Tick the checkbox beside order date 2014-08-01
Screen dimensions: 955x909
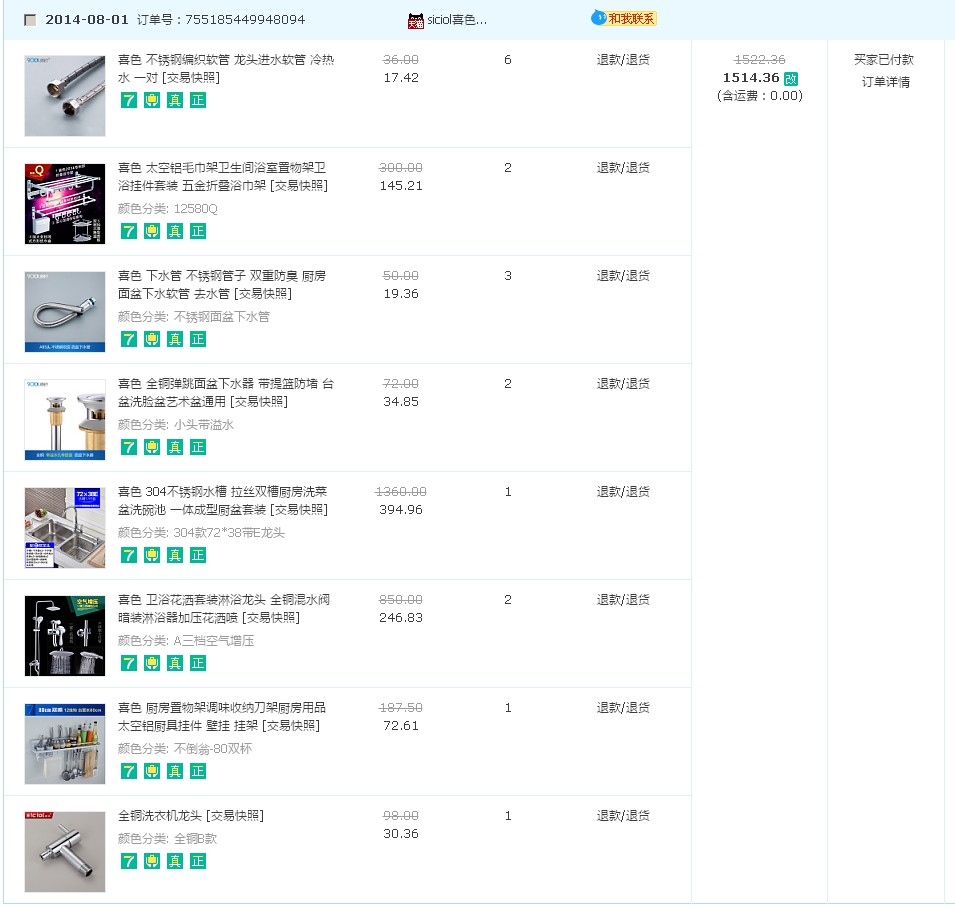tap(30, 20)
